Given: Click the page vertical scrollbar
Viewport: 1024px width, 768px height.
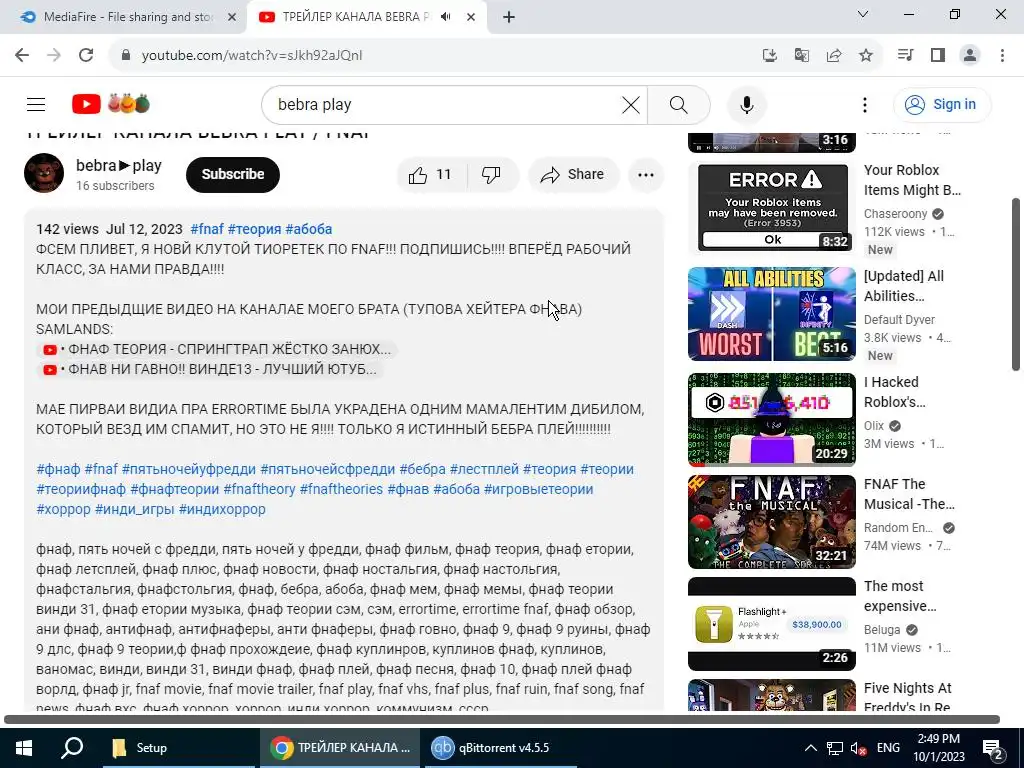Looking at the screenshot, I should [1016, 284].
